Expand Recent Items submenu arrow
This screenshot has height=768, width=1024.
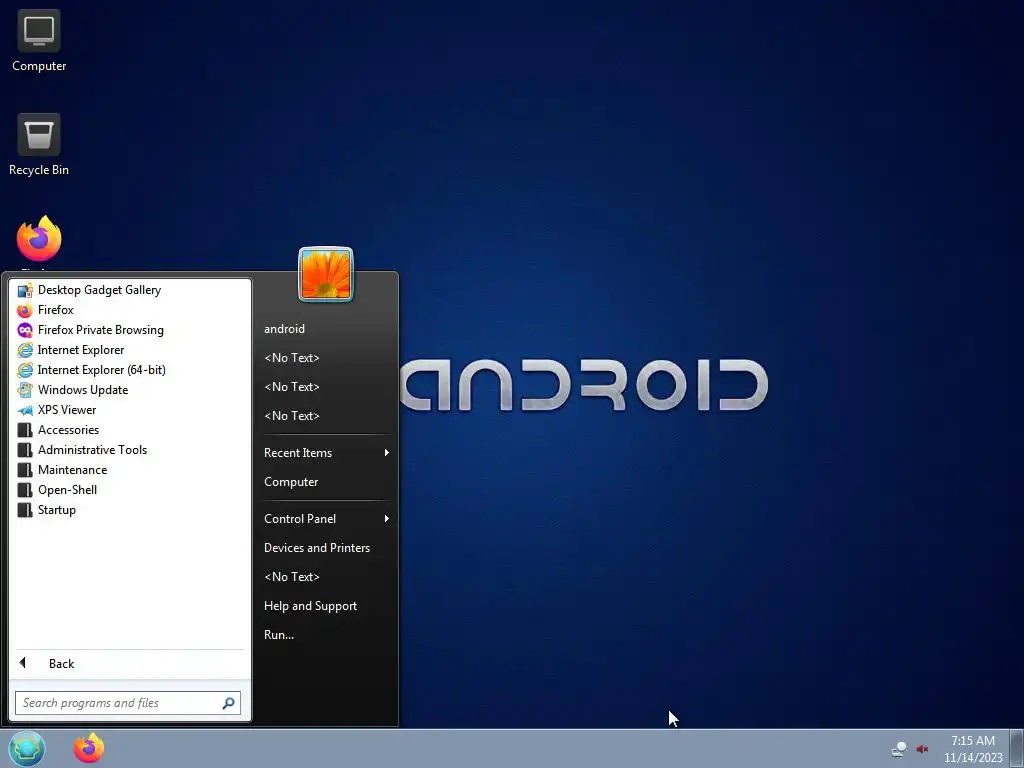pos(387,453)
